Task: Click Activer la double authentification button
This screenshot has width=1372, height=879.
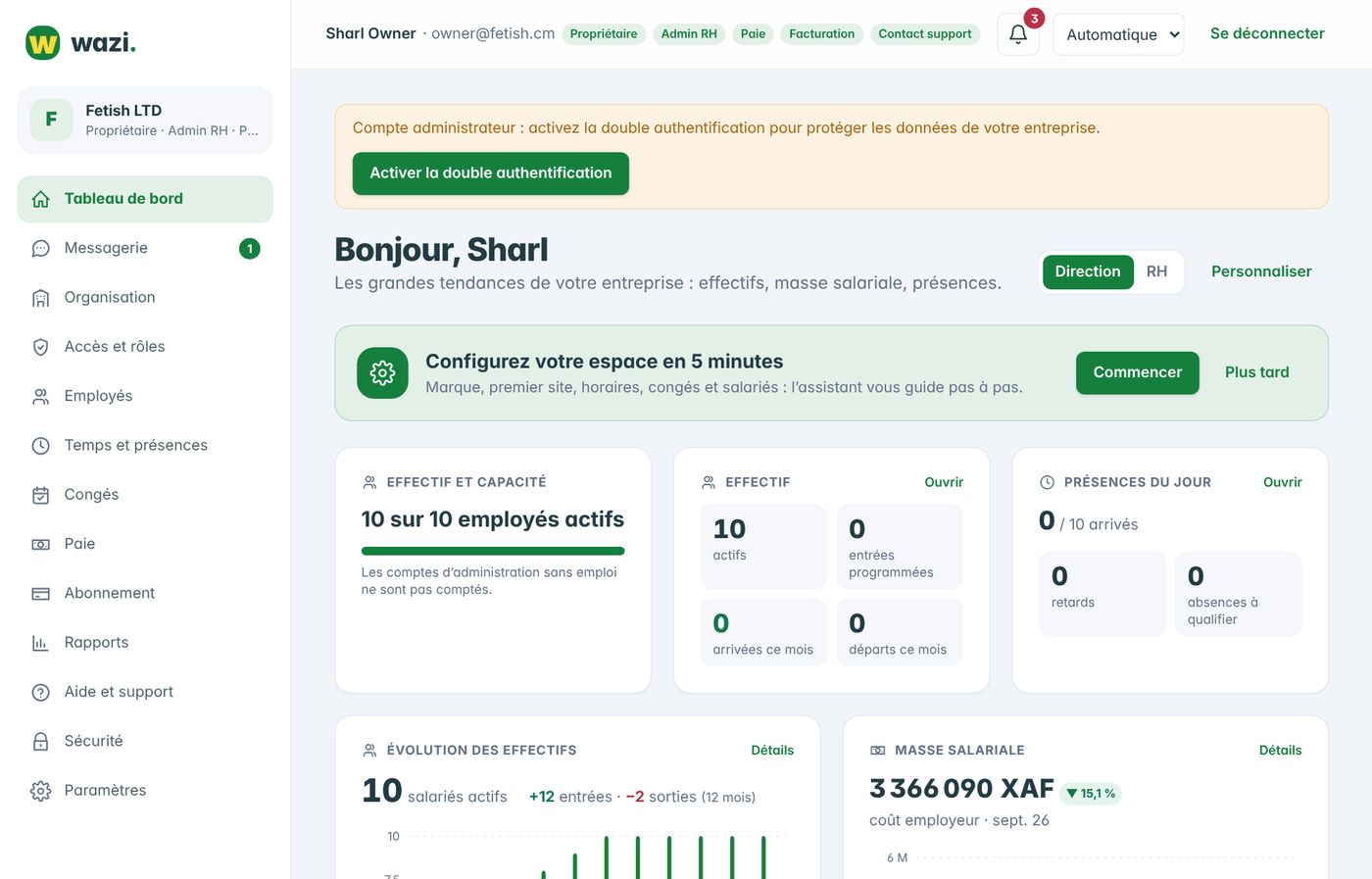Action: click(x=491, y=173)
